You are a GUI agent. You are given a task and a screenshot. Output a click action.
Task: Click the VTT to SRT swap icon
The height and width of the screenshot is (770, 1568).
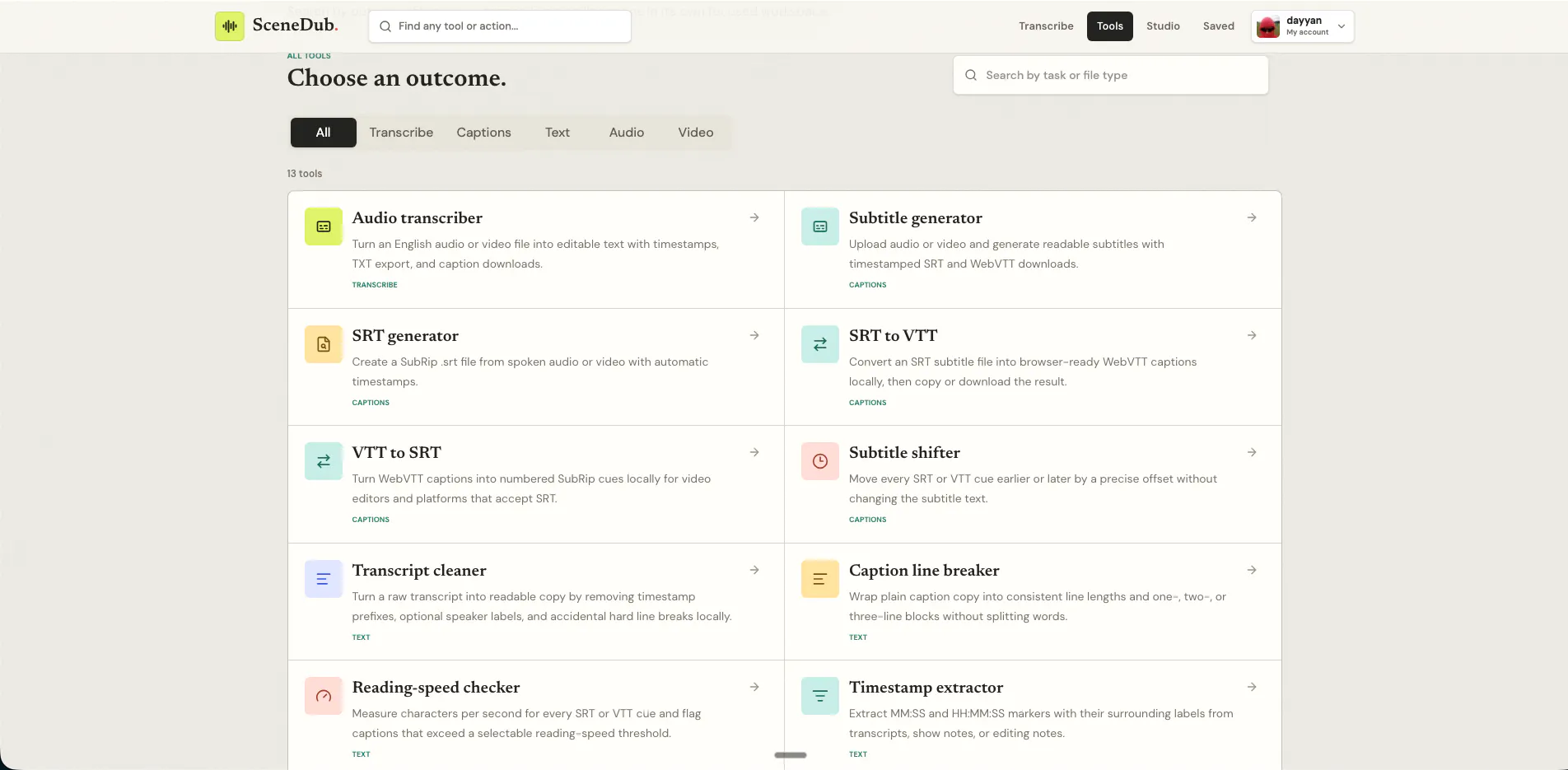324,461
